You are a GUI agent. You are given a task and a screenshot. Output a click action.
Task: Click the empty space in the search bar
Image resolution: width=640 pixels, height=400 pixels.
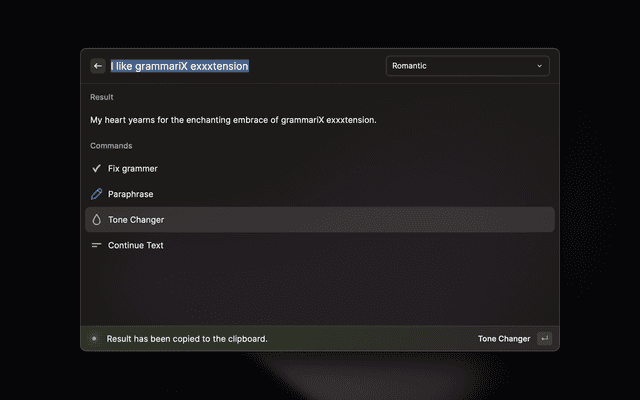pos(315,66)
